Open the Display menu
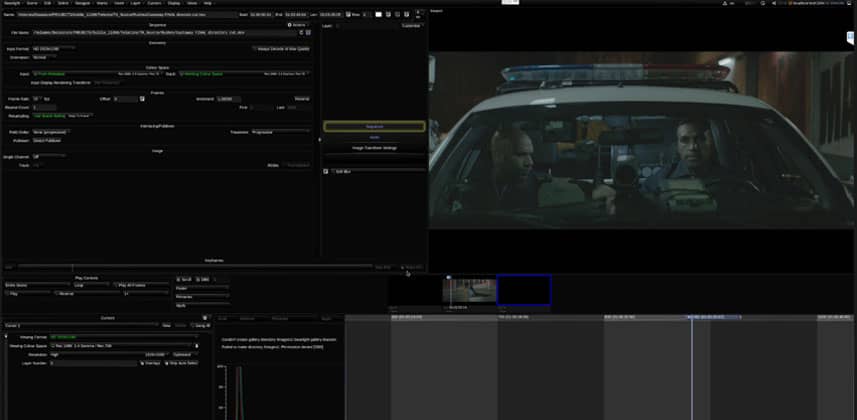This screenshot has height=420, width=857. click(174, 3)
